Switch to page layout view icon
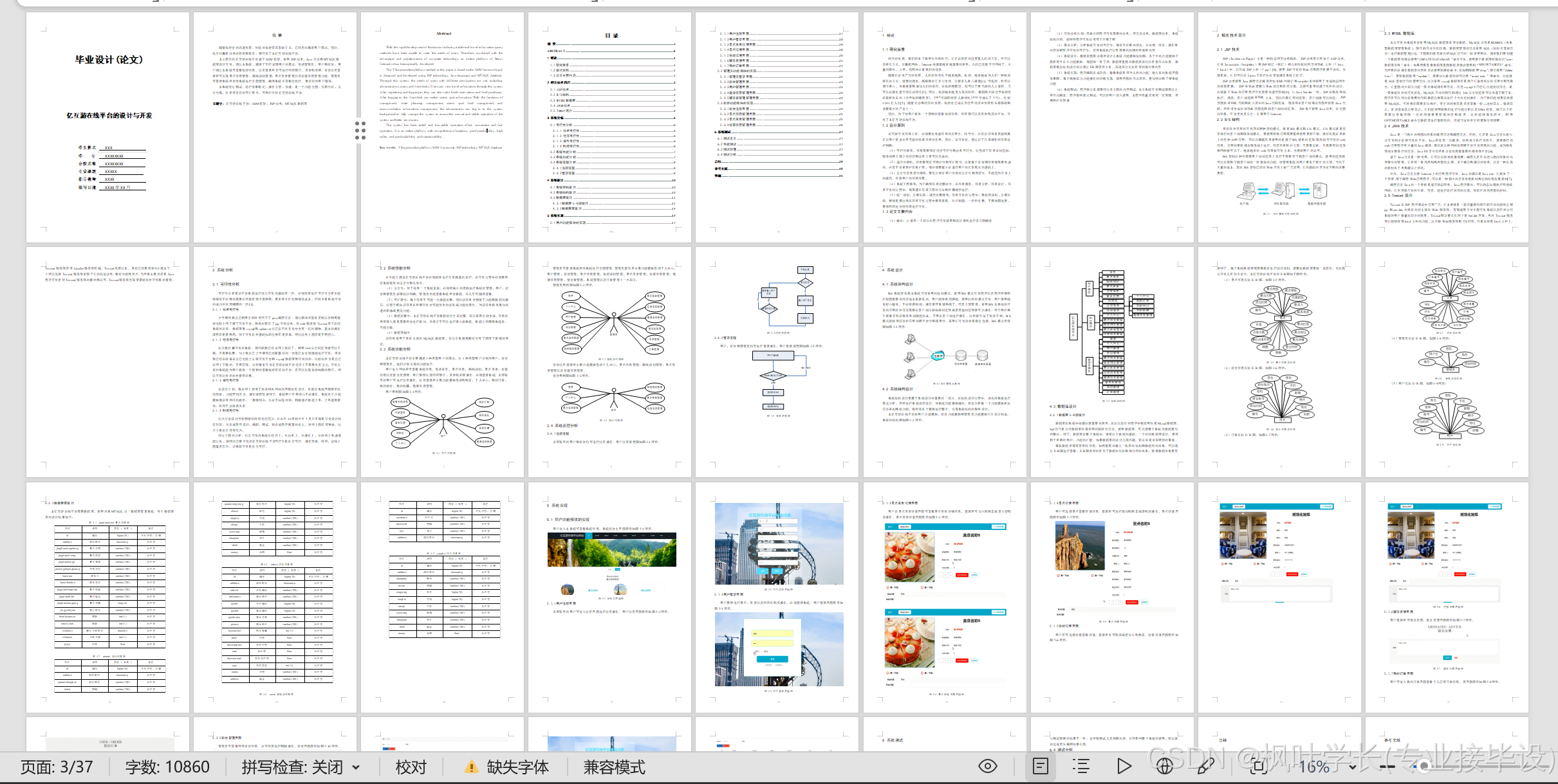 1040,766
